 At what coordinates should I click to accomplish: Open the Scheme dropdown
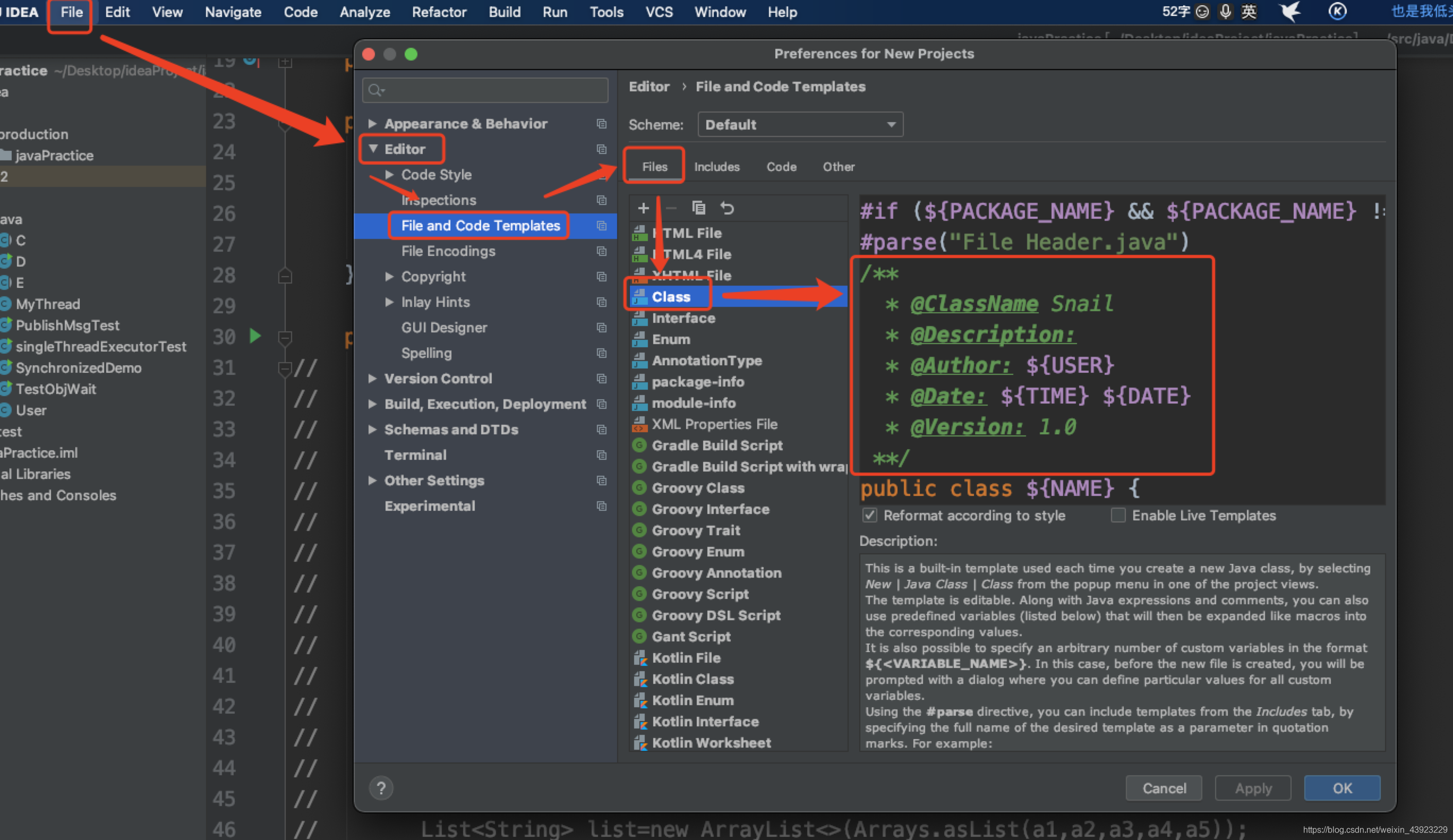pos(800,125)
